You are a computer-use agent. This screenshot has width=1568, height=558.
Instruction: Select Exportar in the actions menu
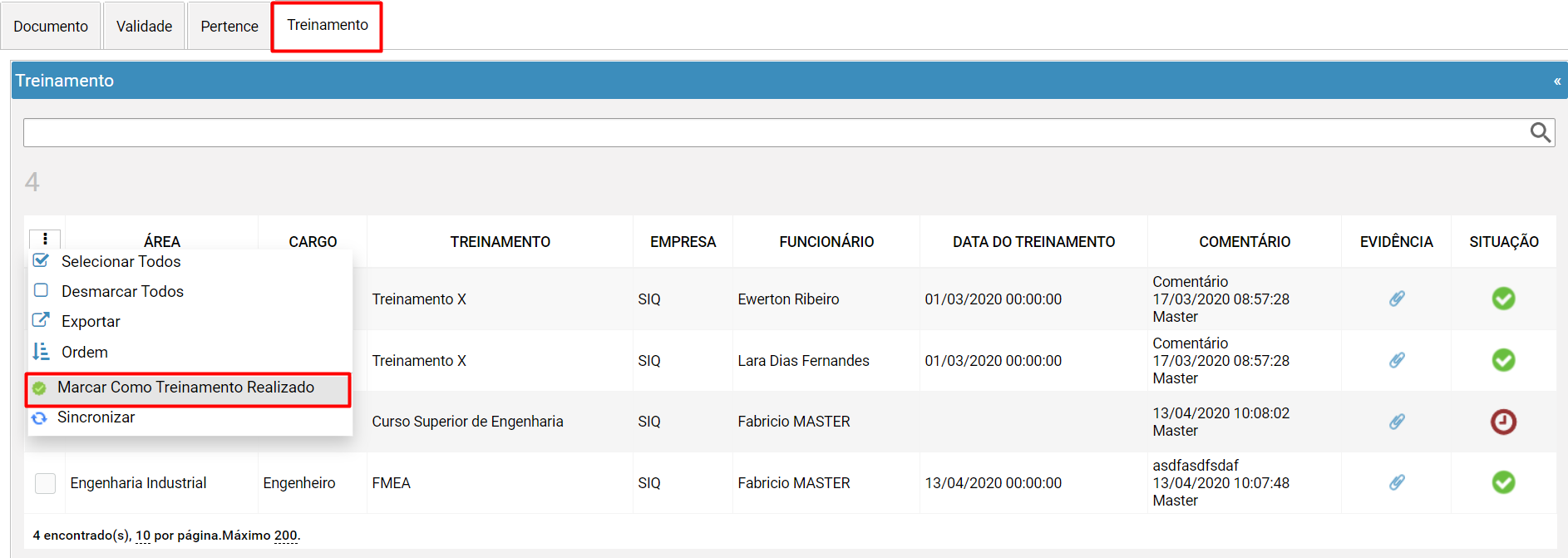point(91,321)
